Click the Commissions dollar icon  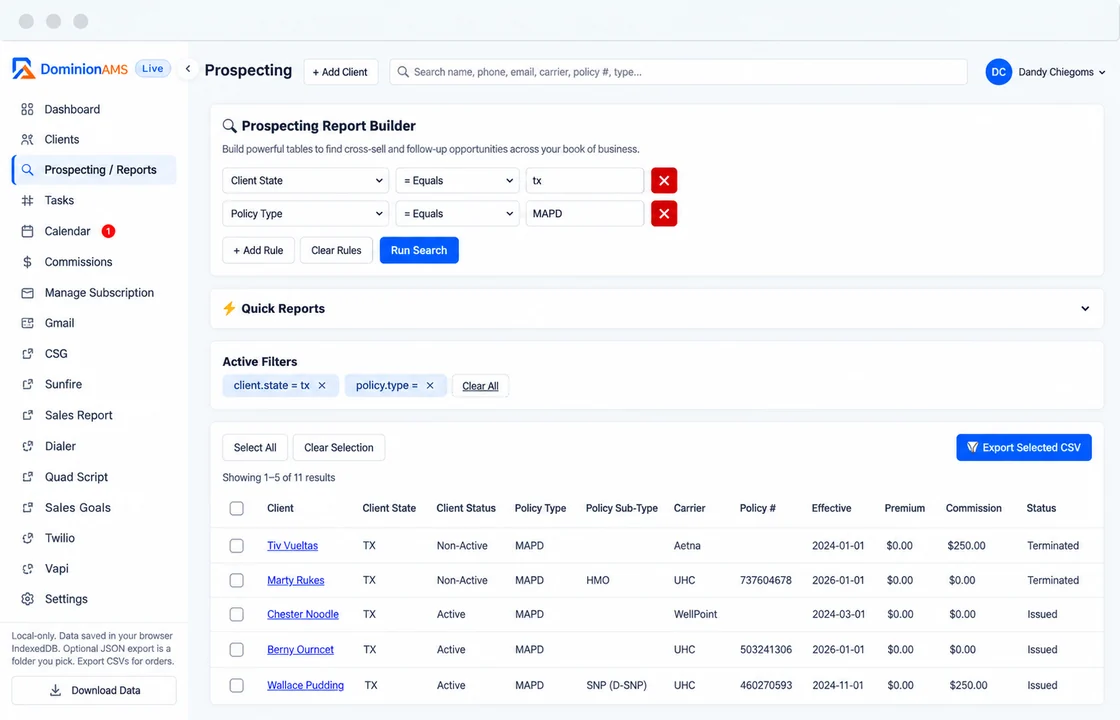point(27,262)
